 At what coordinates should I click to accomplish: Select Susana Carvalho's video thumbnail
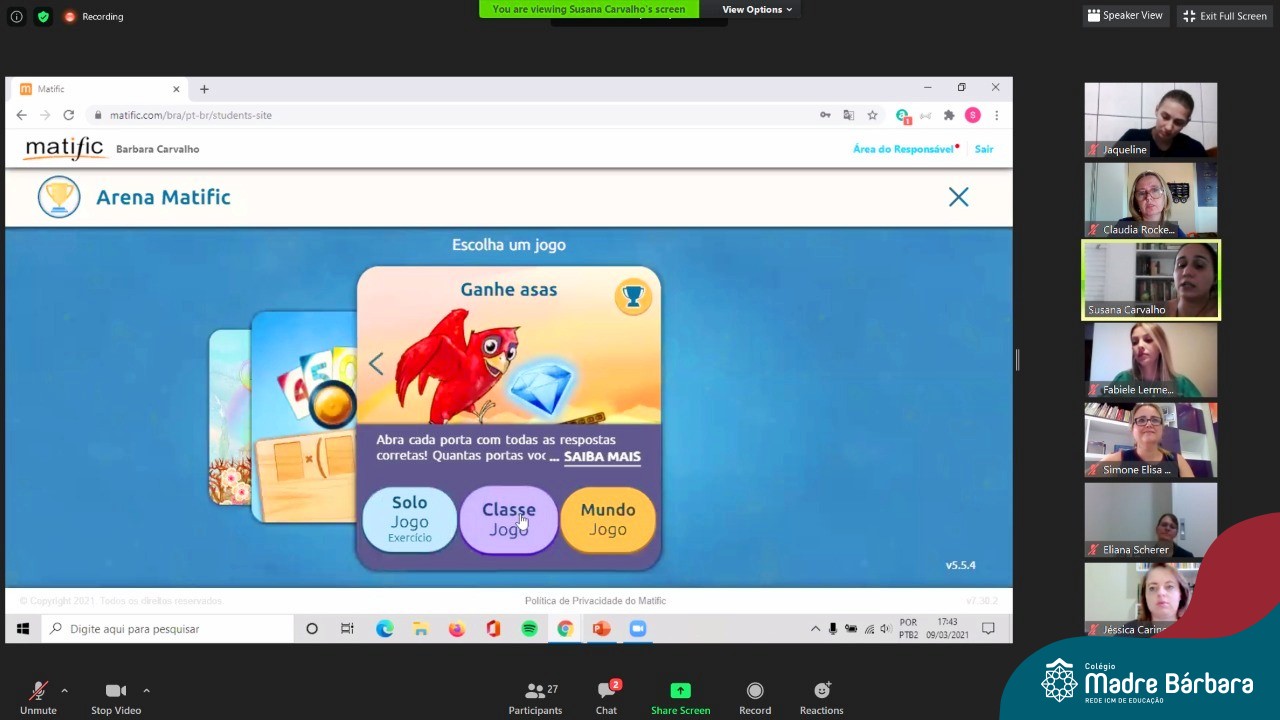[1151, 279]
